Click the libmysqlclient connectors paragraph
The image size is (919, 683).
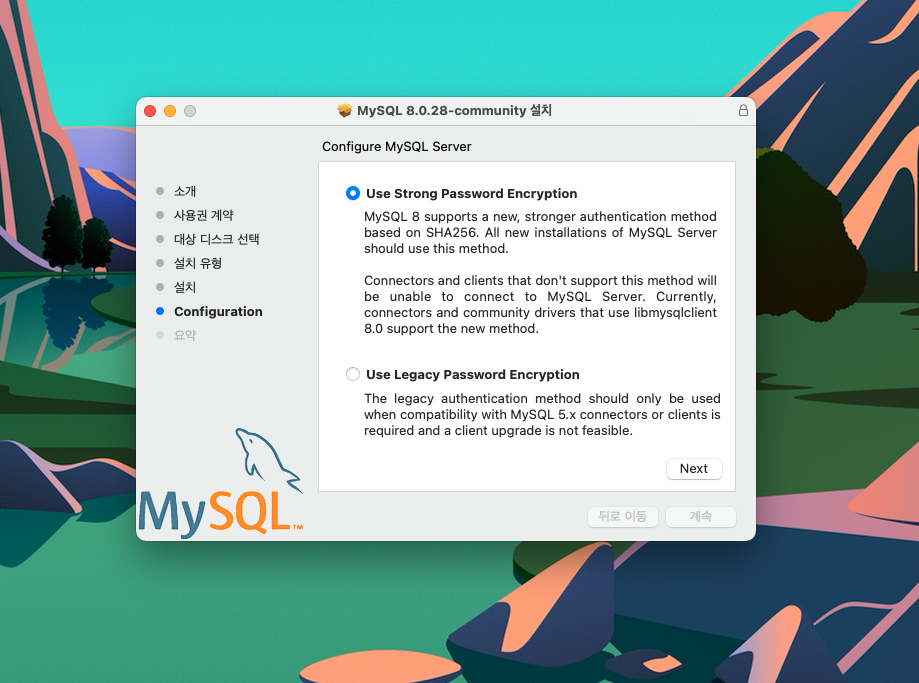(540, 304)
